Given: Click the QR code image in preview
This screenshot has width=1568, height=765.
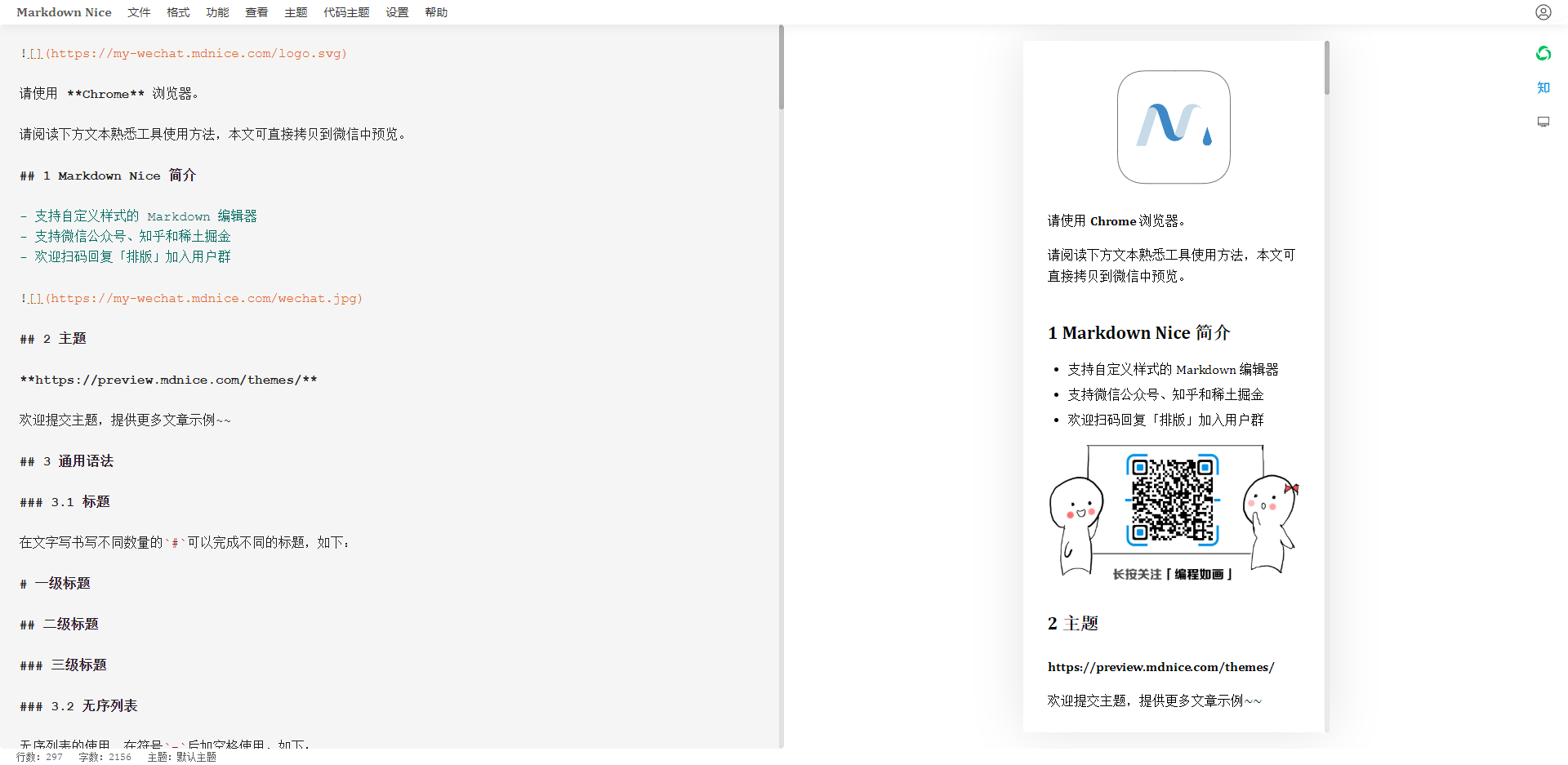Looking at the screenshot, I should [x=1174, y=513].
